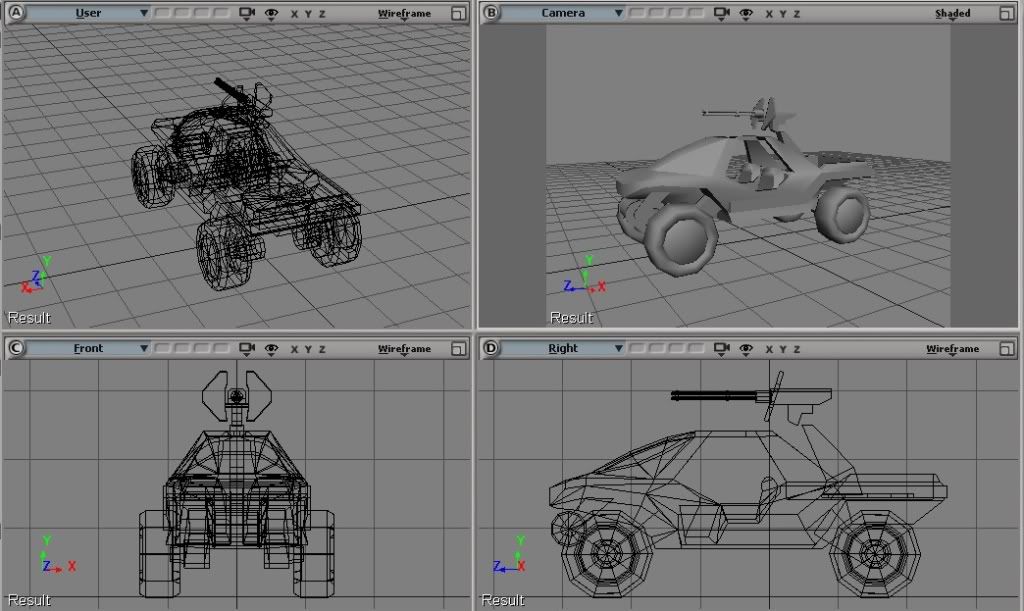Select last memo camera slot in User viewport
The image size is (1024, 611).
pyautogui.click(x=221, y=13)
